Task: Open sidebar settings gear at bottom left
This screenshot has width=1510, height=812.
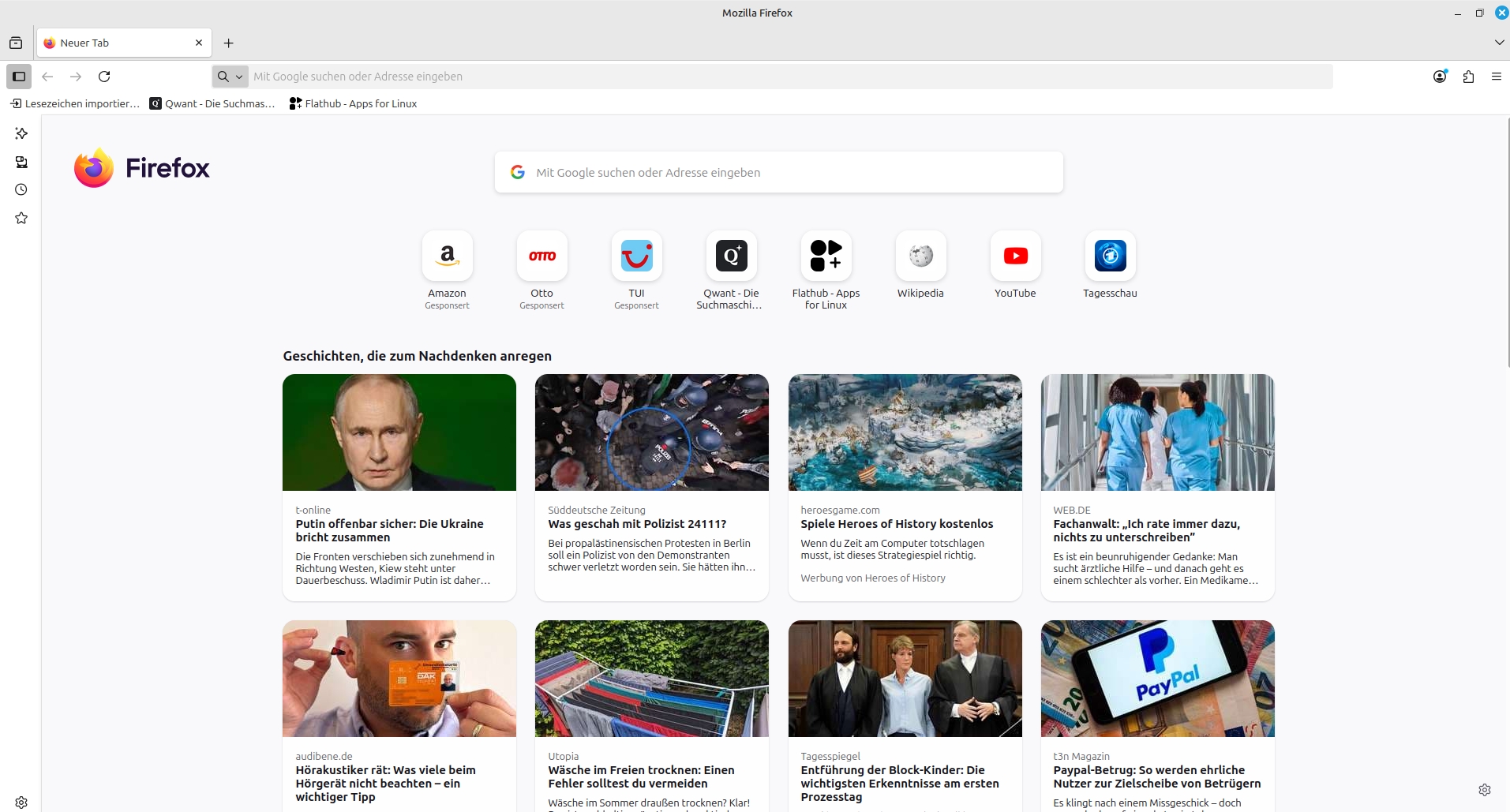Action: coord(21,802)
